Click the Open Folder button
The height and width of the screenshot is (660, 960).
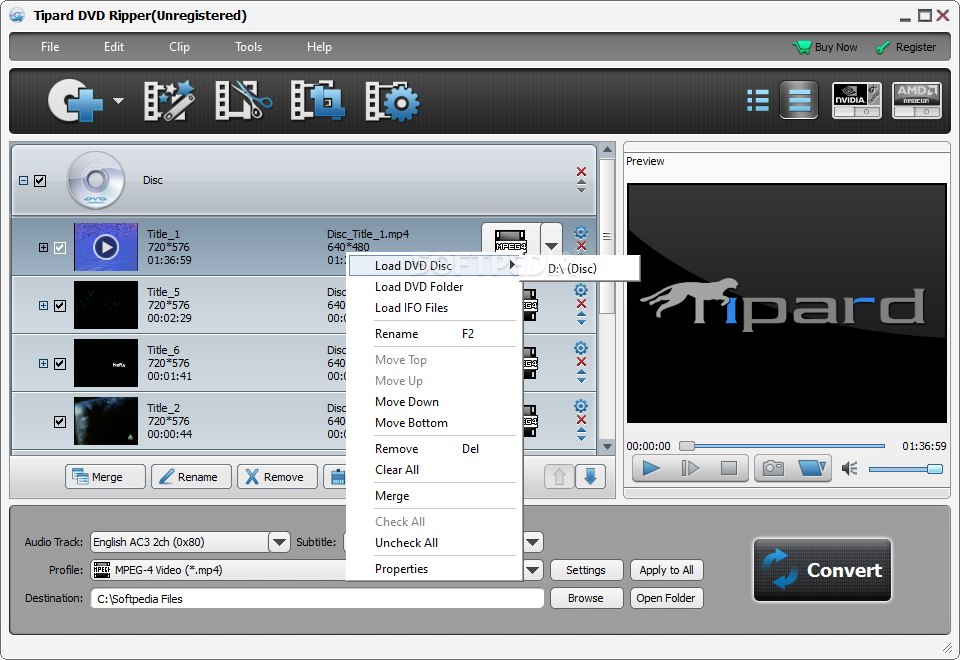click(x=666, y=598)
